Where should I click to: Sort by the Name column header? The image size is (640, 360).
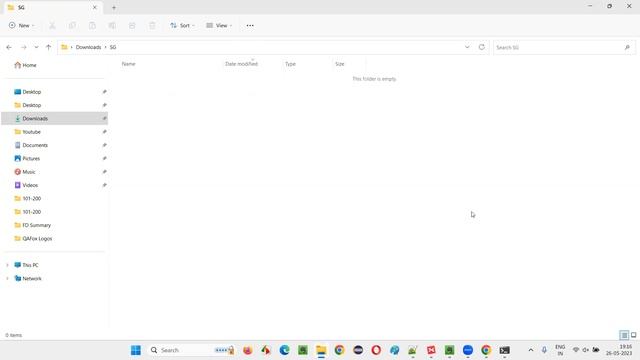pos(129,64)
